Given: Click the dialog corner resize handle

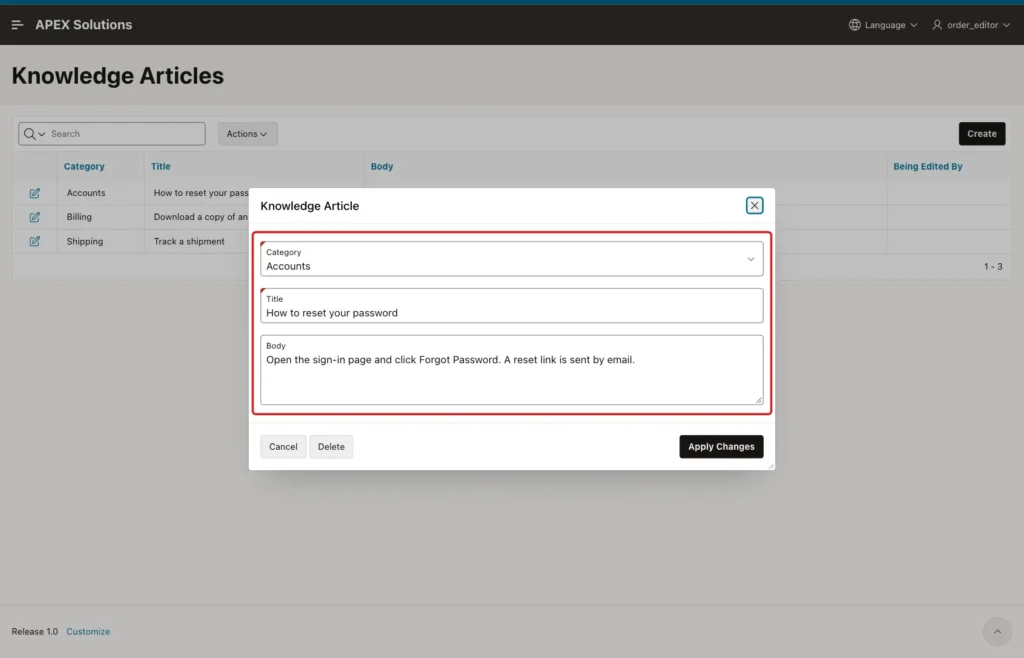Looking at the screenshot, I should point(771,465).
